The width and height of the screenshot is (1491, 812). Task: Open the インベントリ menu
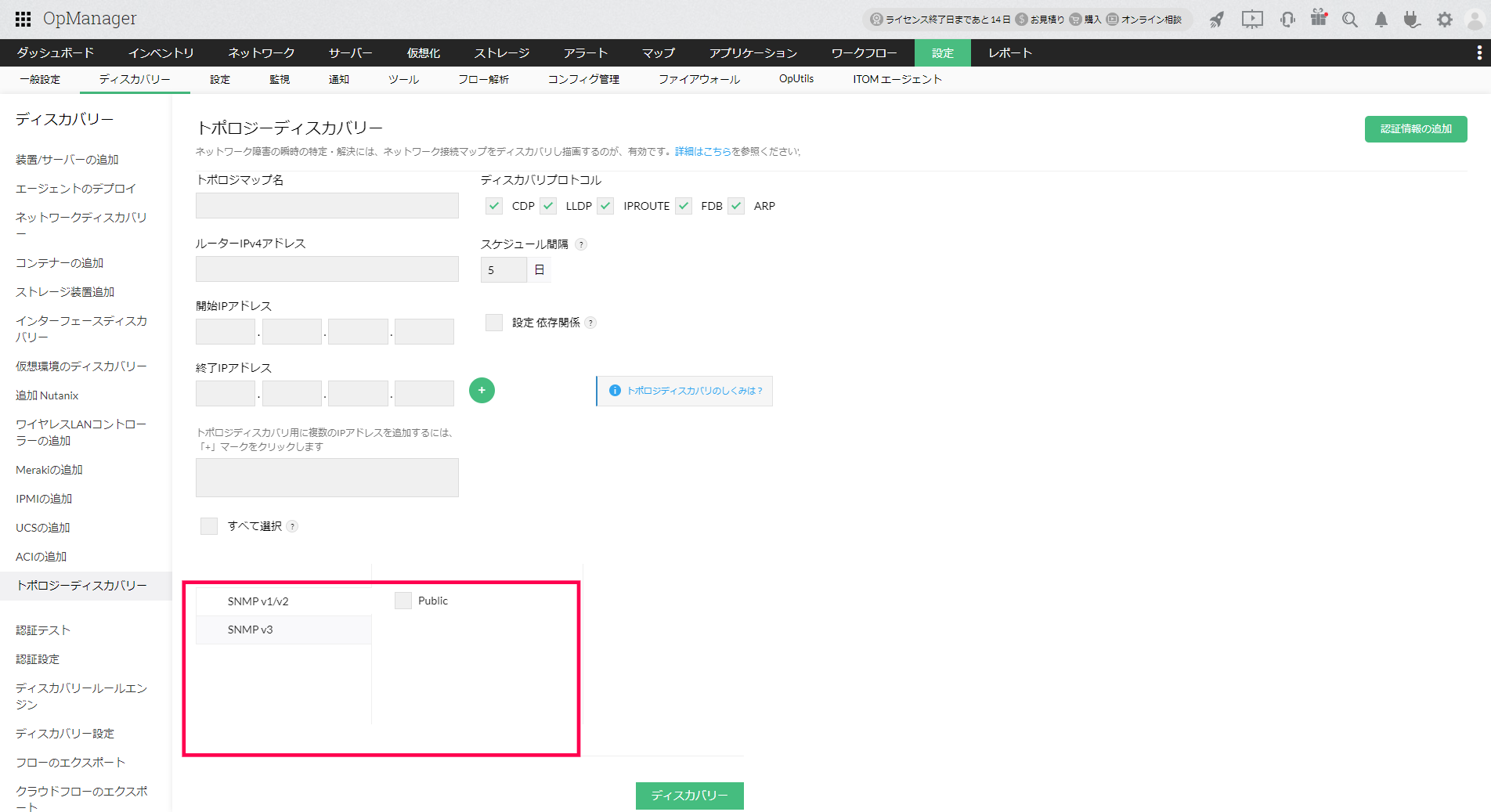coord(161,52)
